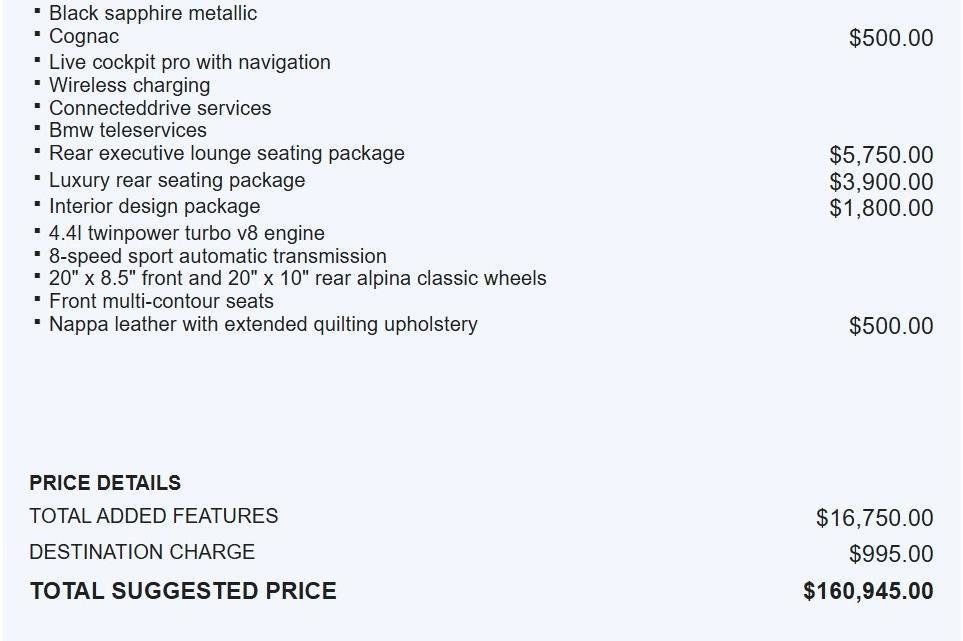Screen dimensions: 963x641
Task: Click the Live cockpit pro with navigation item
Action: pyautogui.click(x=189, y=62)
